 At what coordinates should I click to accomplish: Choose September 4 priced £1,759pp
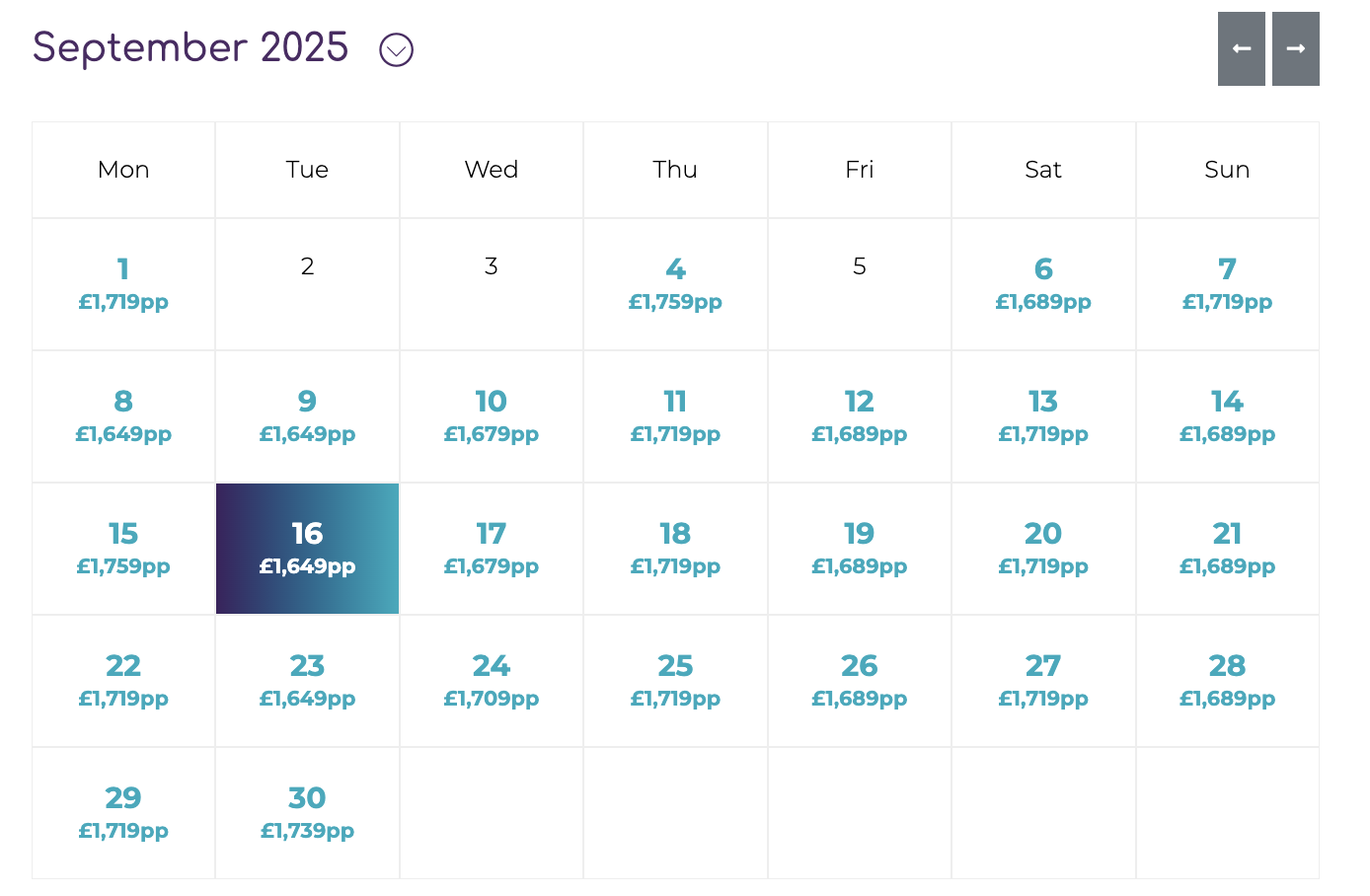point(675,284)
